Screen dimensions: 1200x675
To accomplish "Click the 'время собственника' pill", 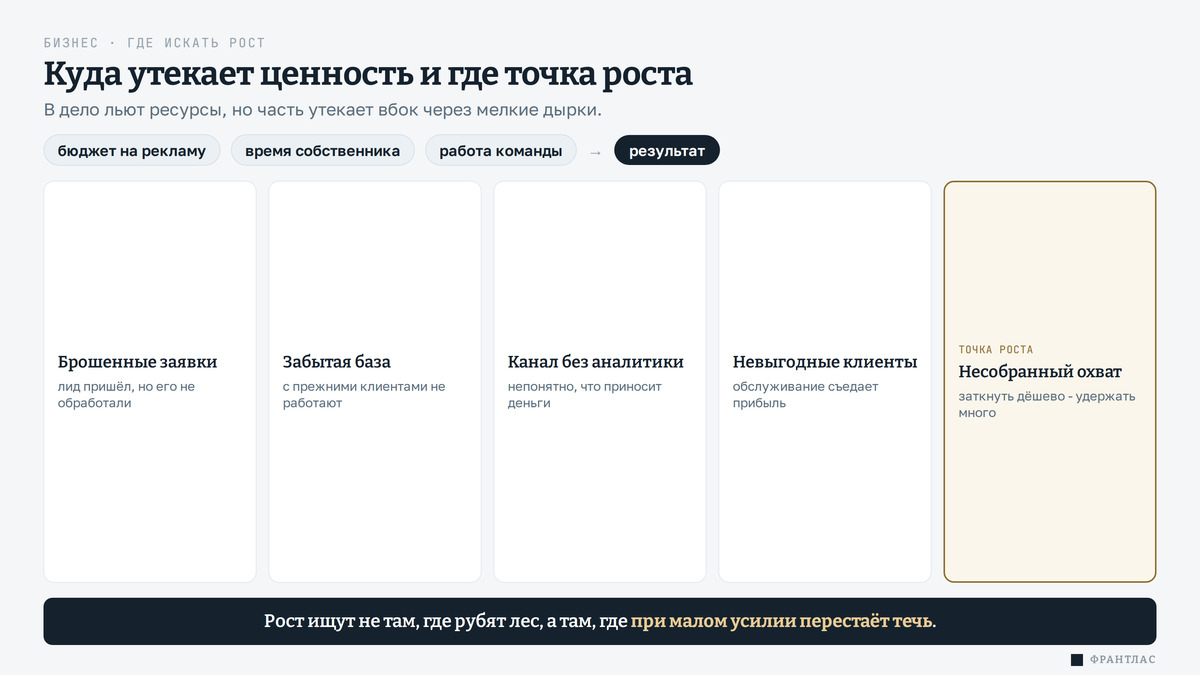I will 323,151.
